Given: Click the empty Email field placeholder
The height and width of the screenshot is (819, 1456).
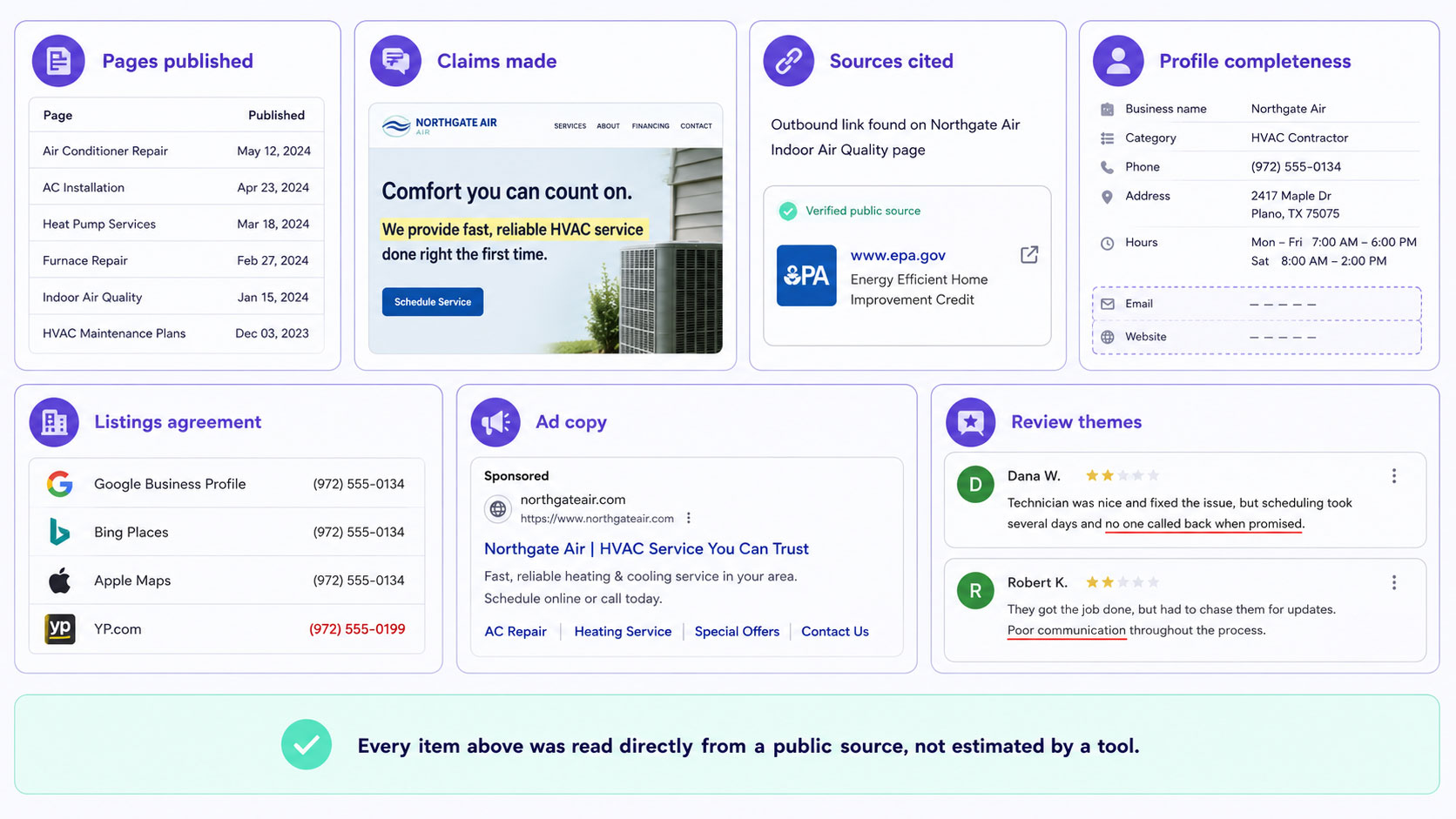Looking at the screenshot, I should click(x=1283, y=304).
